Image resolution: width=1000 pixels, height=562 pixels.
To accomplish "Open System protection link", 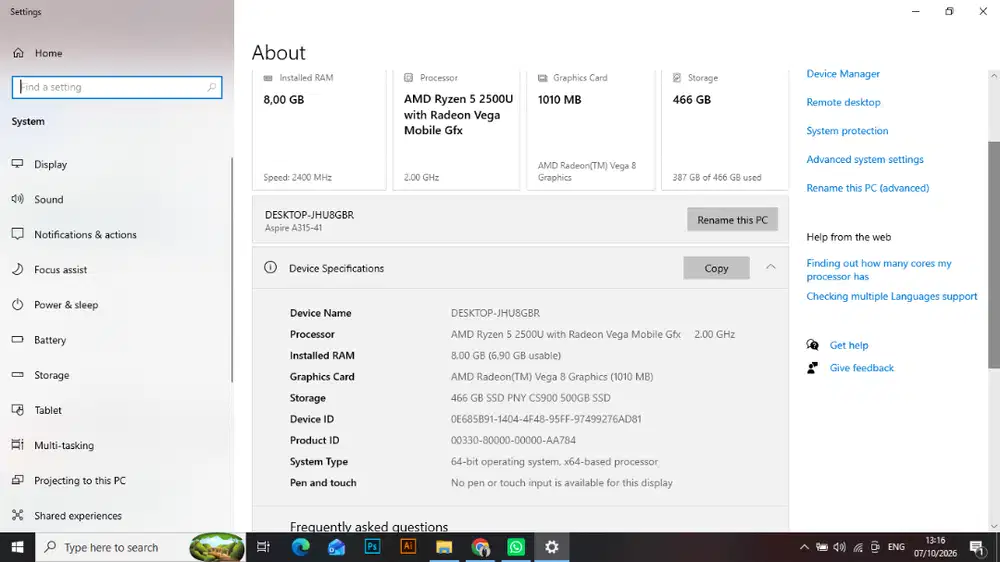I will coord(847,131).
